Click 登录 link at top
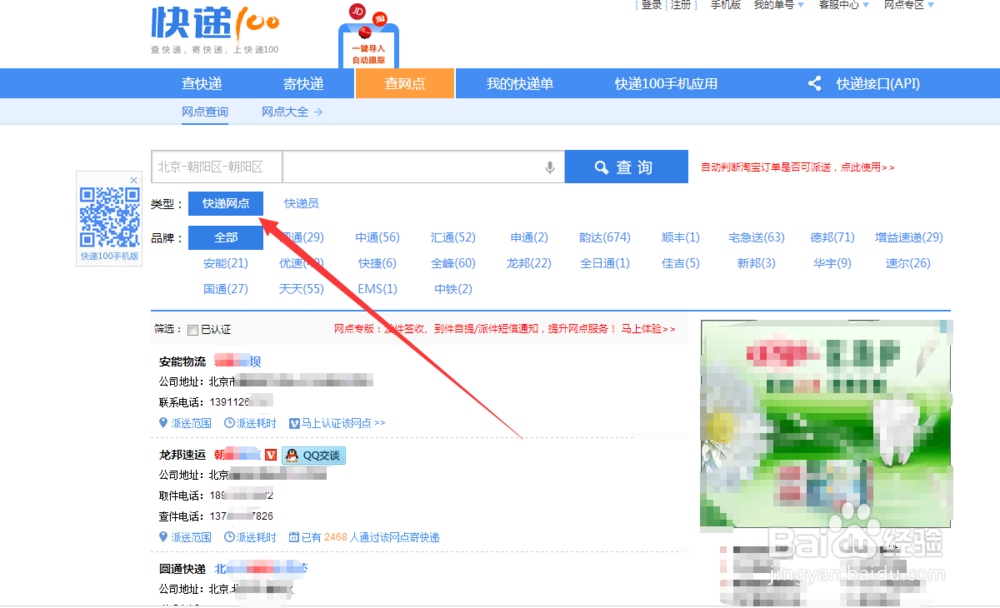 651,5
